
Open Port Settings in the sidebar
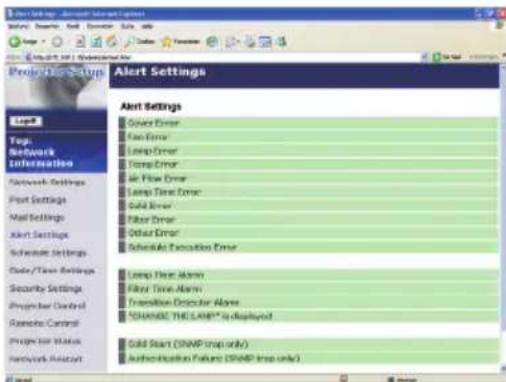click(x=38, y=200)
